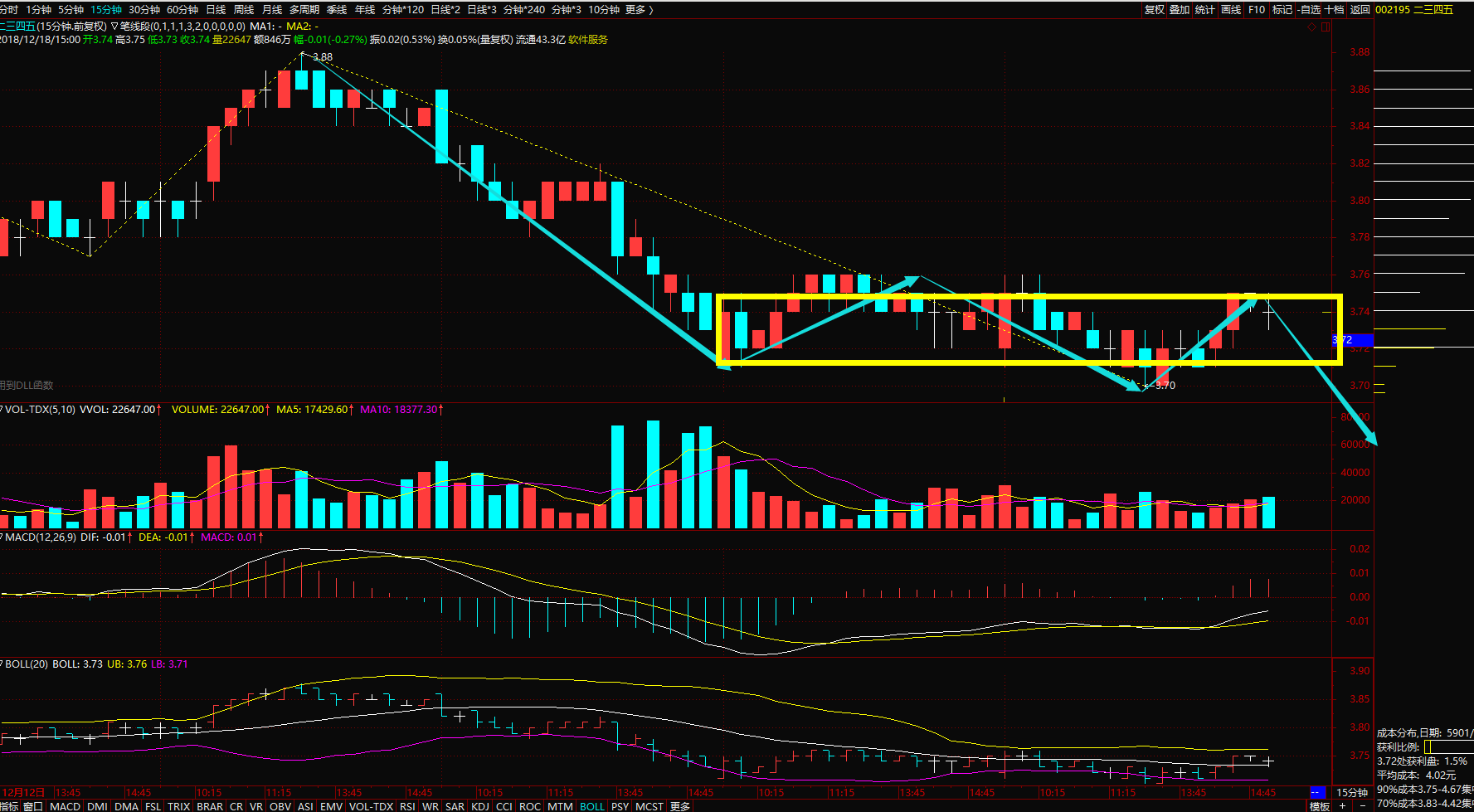This screenshot has width=1474, height=812.
Task: Expand the 更多 periods list at top
Action: tap(636, 10)
